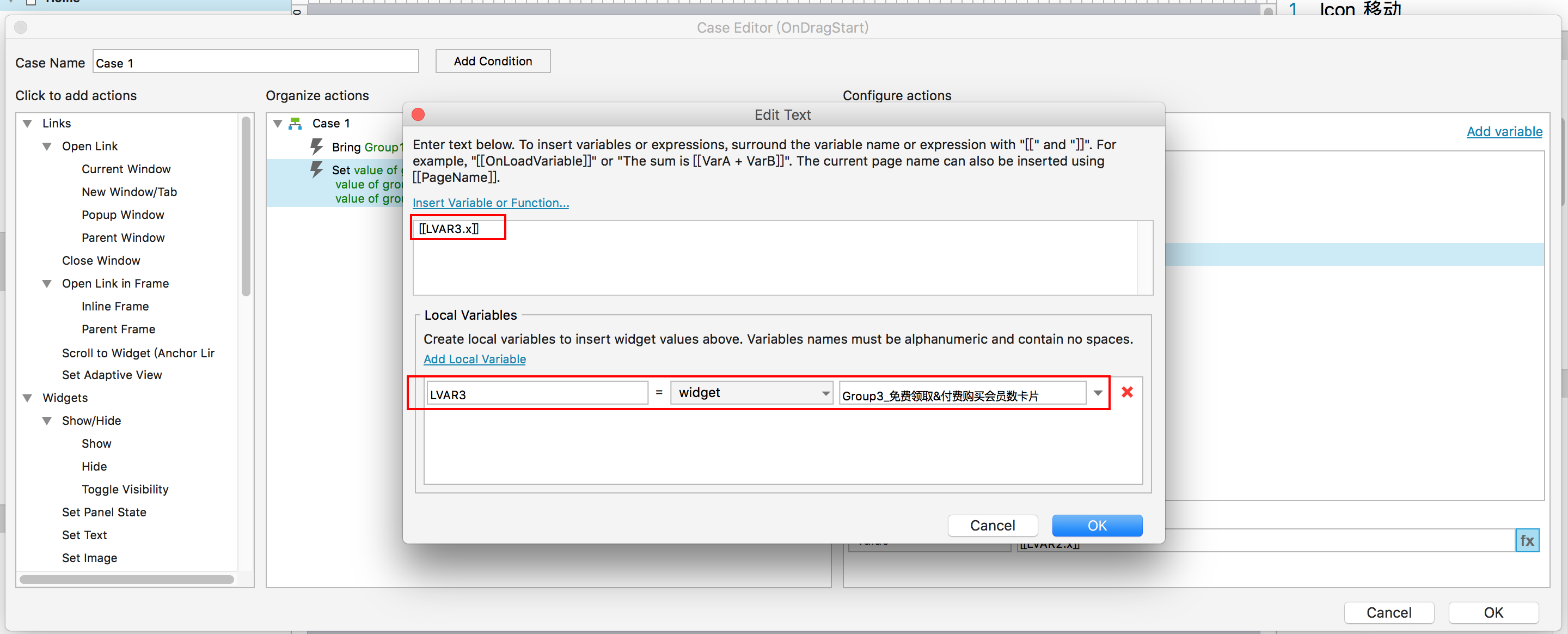Close the Edit Text dialog with red button
This screenshot has width=1568, height=634.
point(418,114)
